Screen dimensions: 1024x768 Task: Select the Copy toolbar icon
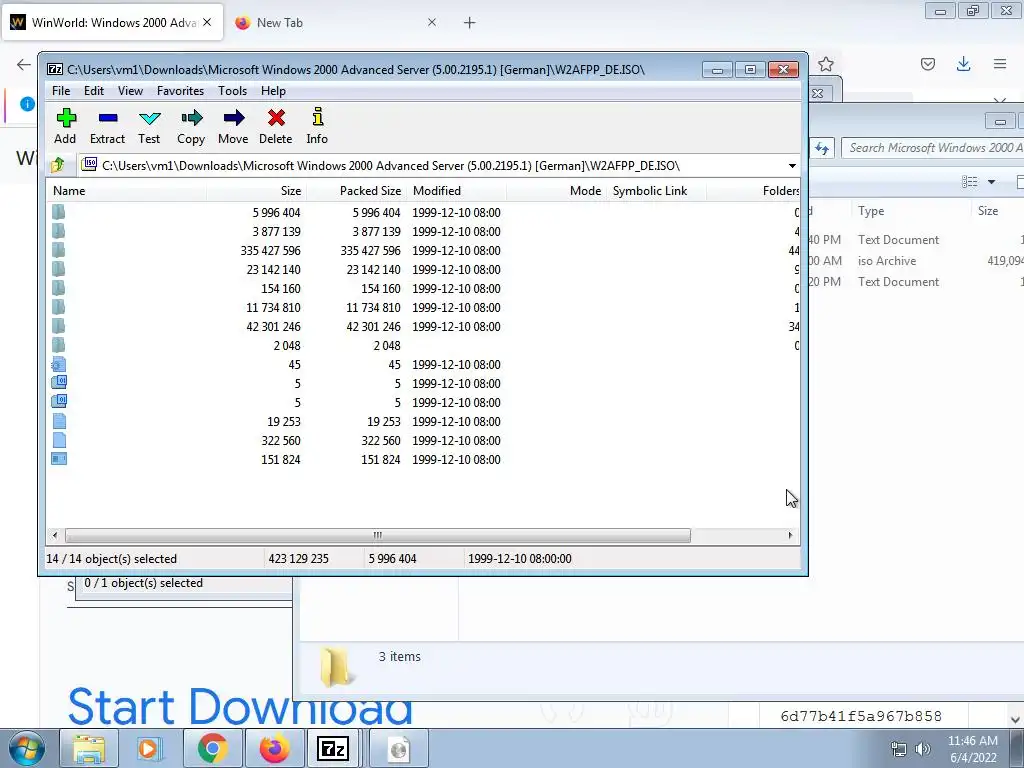pyautogui.click(x=191, y=126)
